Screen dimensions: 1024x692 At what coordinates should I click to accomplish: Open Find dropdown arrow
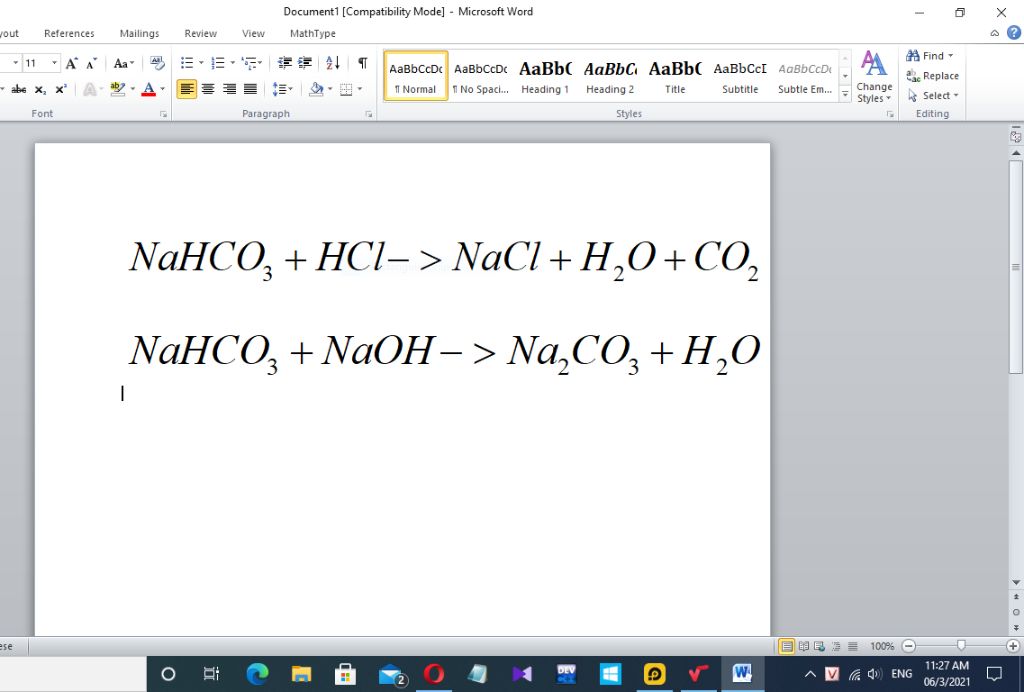pos(951,55)
